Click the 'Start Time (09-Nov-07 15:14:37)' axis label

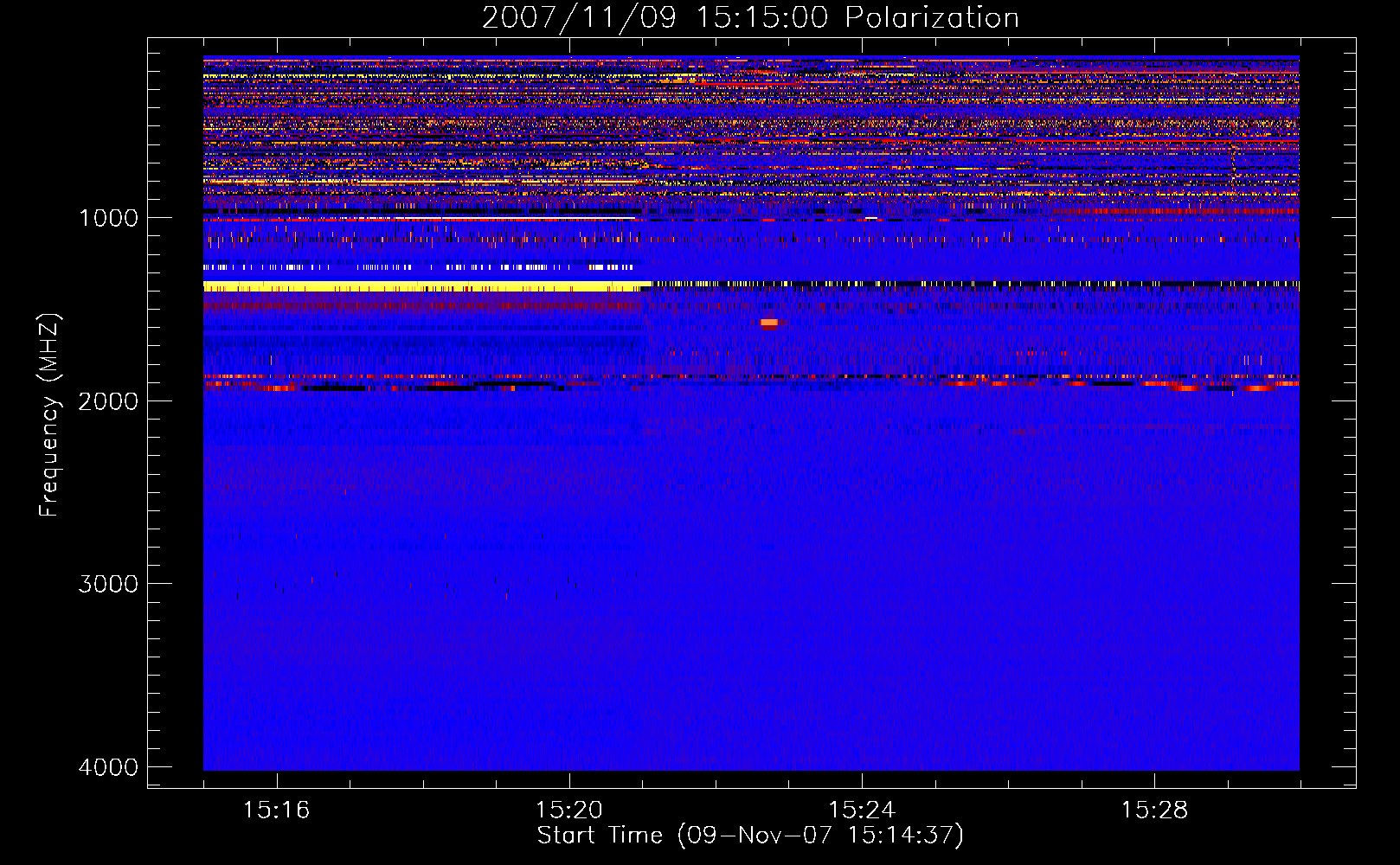coord(750,836)
